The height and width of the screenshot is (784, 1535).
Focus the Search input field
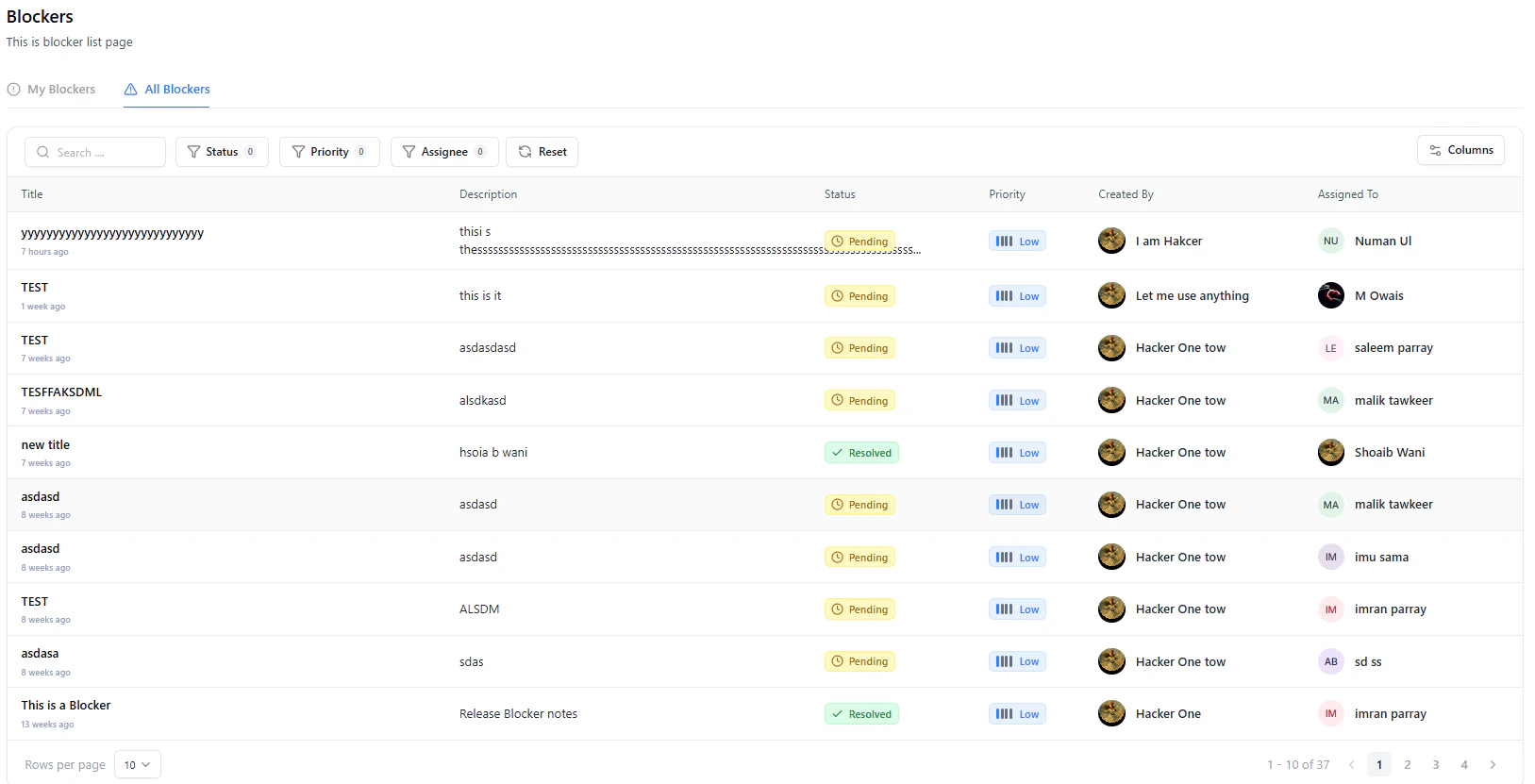pos(95,152)
